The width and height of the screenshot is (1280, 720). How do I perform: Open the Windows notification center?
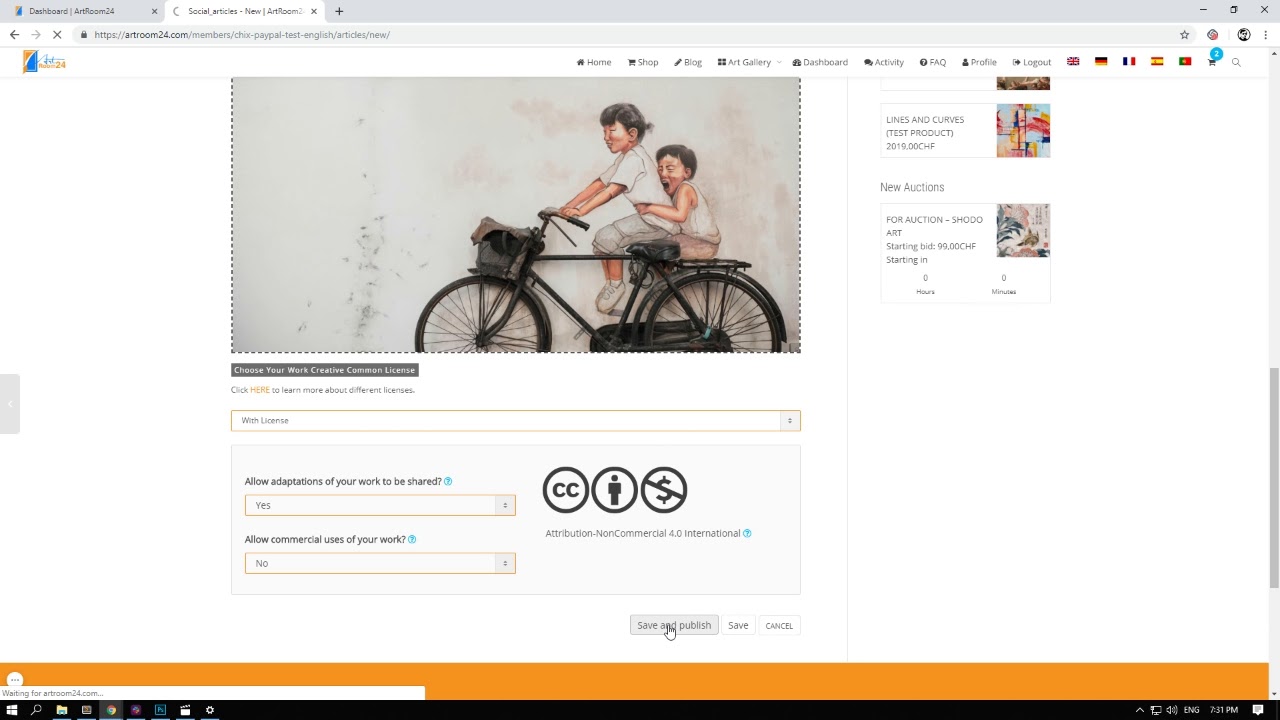(x=1258, y=710)
